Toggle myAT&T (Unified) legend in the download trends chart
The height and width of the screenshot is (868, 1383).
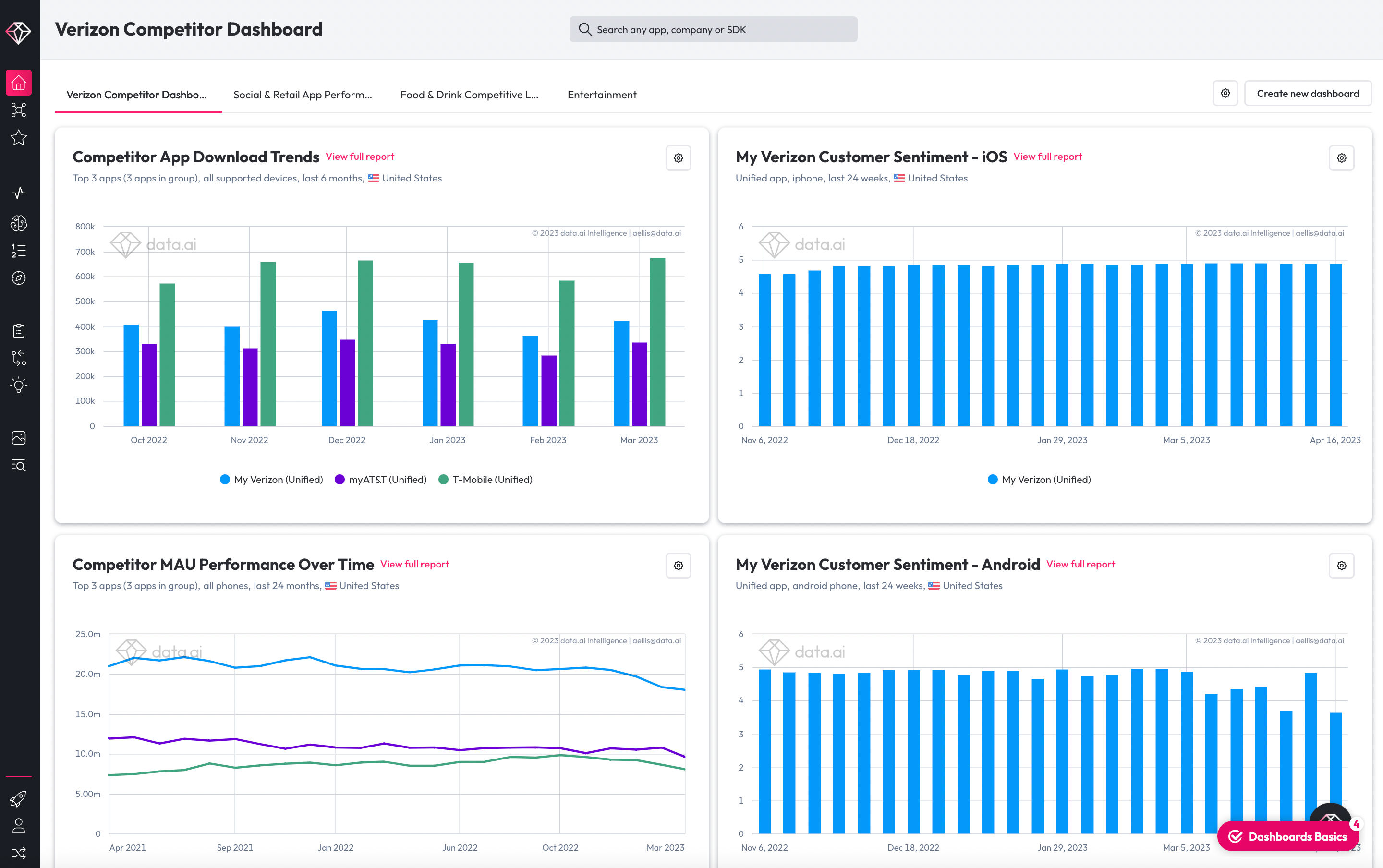pyautogui.click(x=380, y=479)
